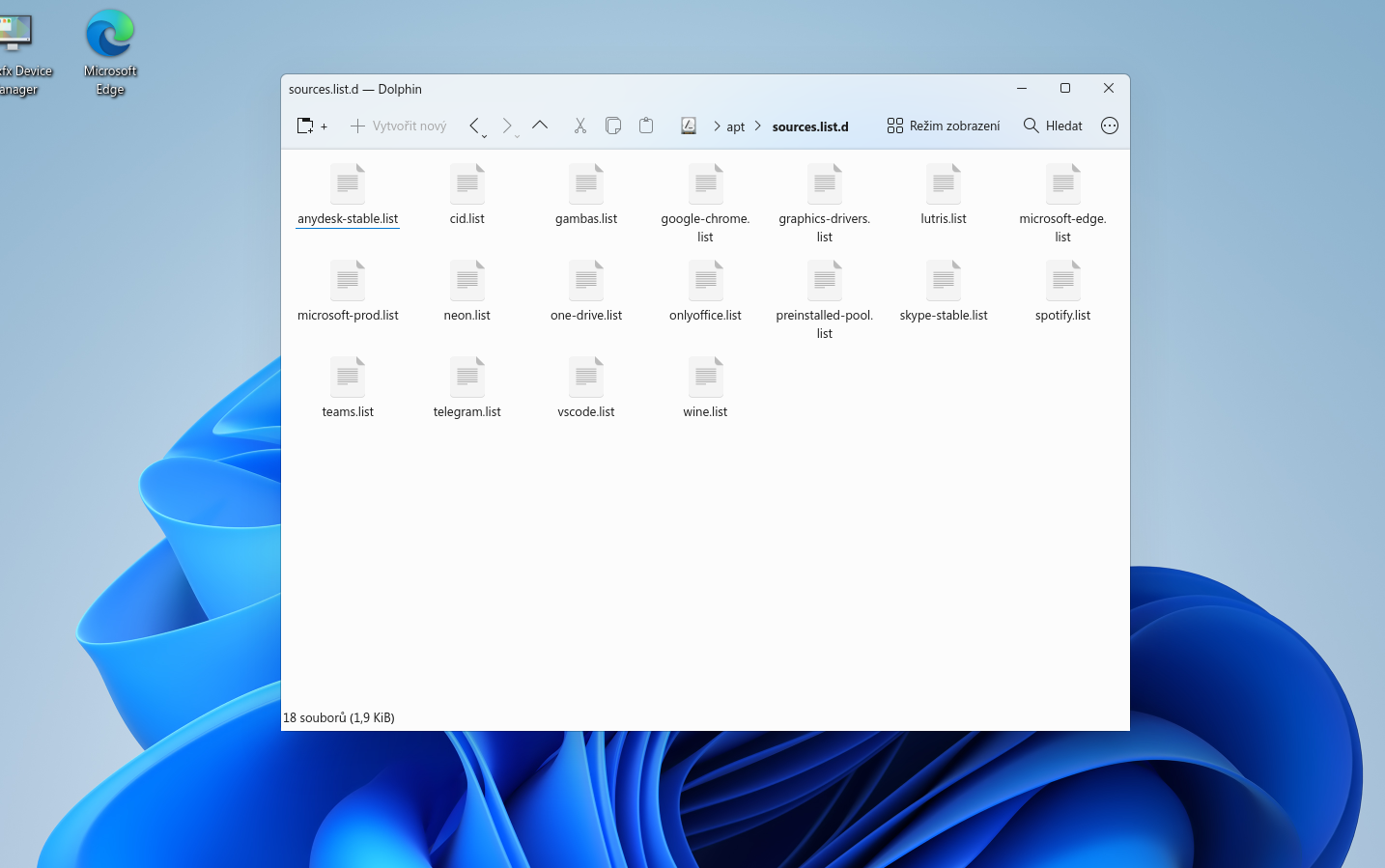Click the Hledat search button

[1053, 126]
